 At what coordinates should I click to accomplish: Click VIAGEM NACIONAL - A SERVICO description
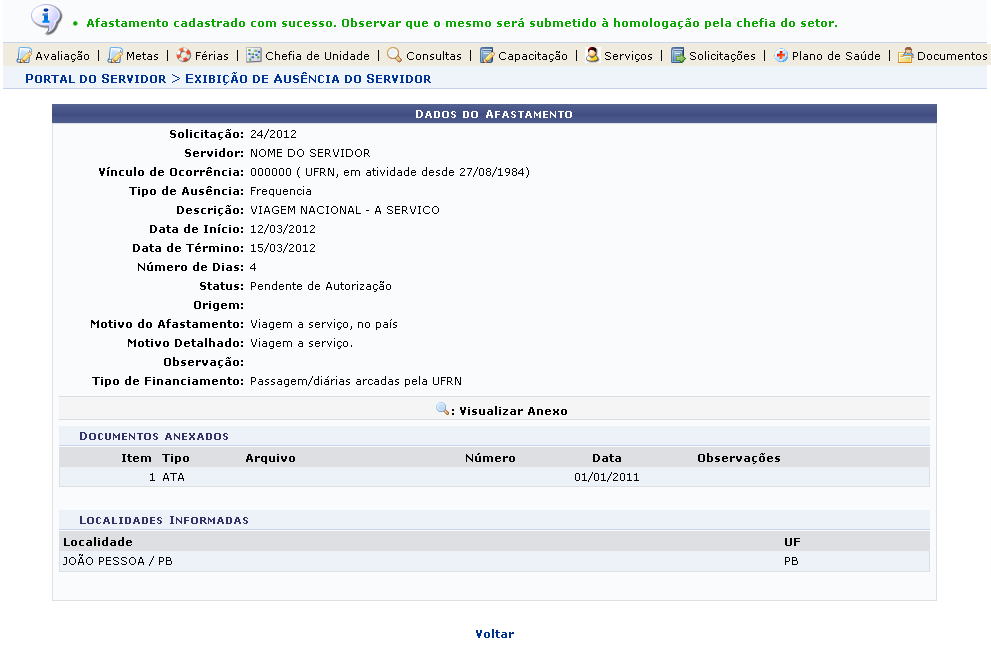coord(344,210)
